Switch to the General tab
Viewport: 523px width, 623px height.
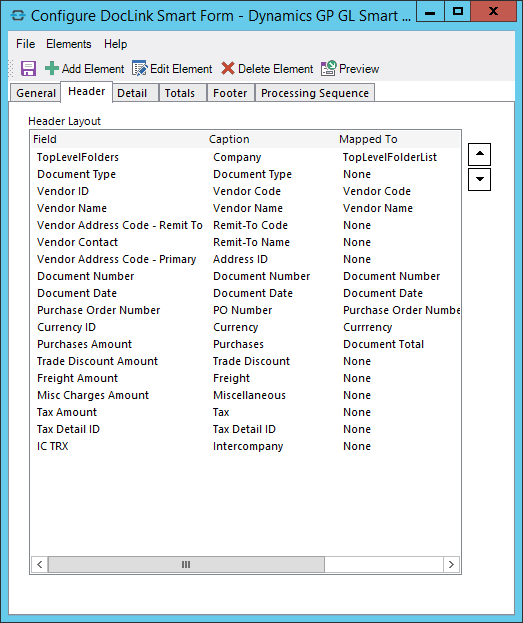(x=36, y=93)
